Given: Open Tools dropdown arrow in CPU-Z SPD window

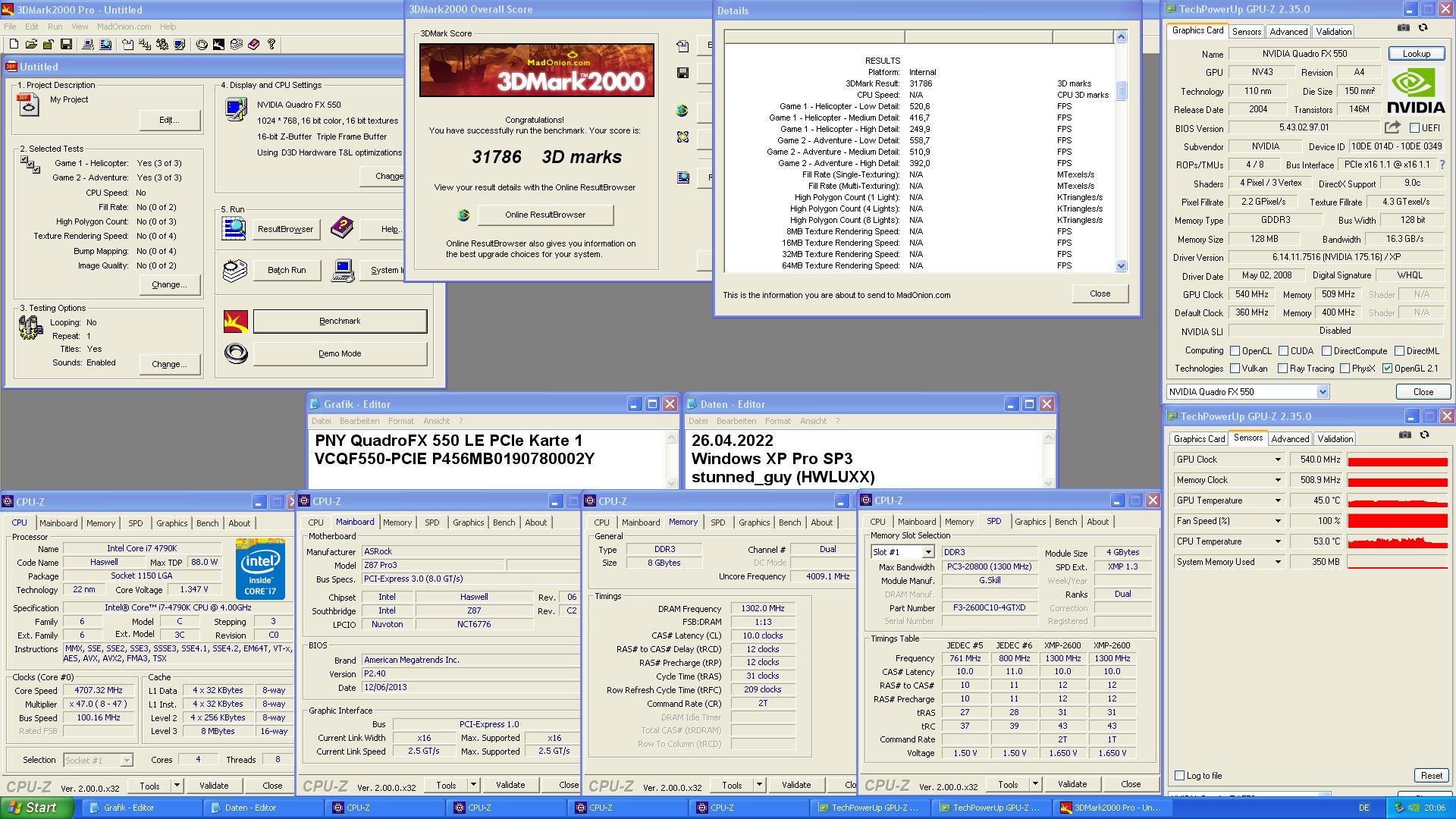Looking at the screenshot, I should pos(1035,784).
